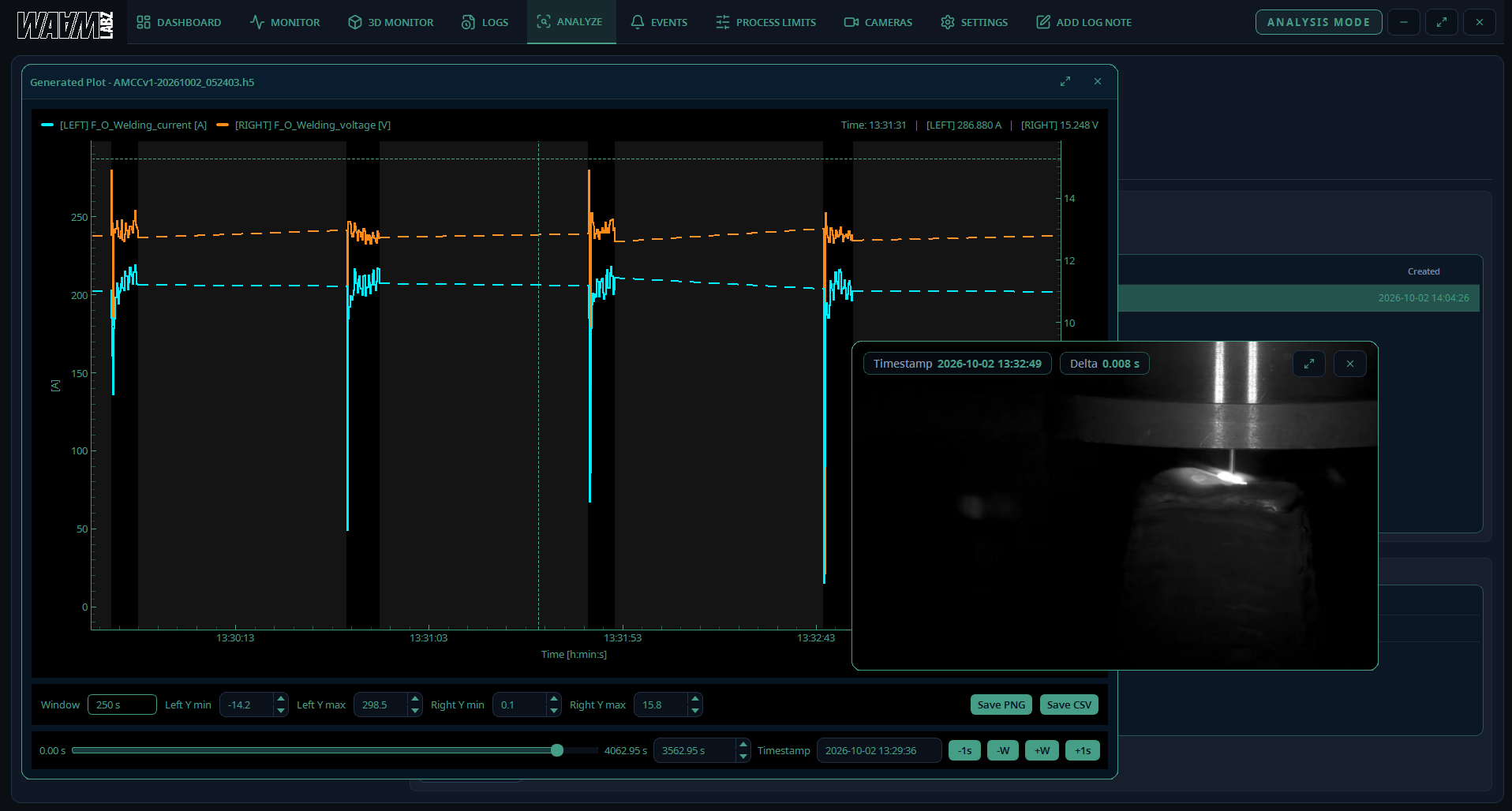Switch to the Monitor tab
1512x811 pixels.
tap(285, 22)
